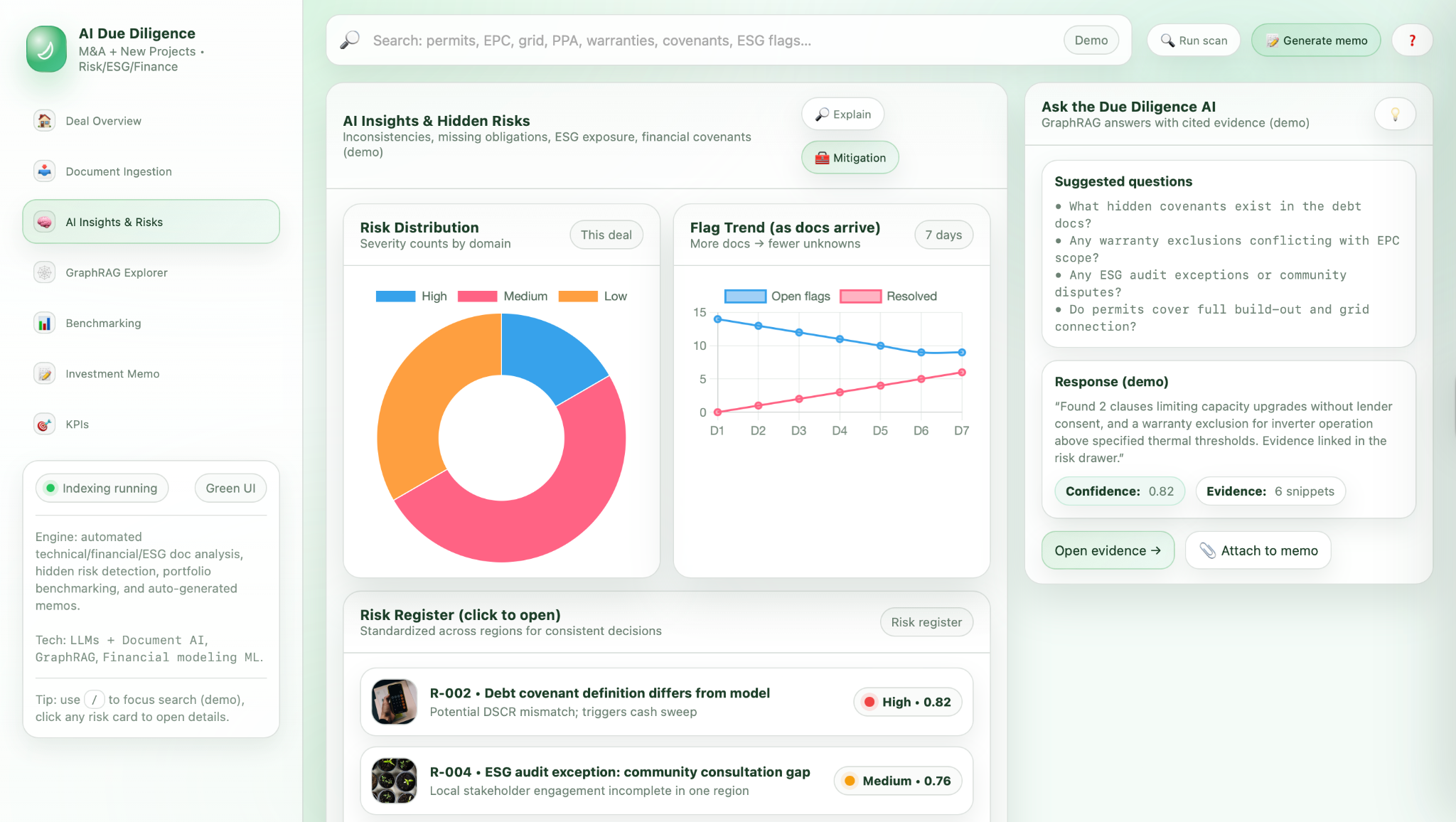
Task: Click the green leaf app logo
Action: (x=46, y=49)
